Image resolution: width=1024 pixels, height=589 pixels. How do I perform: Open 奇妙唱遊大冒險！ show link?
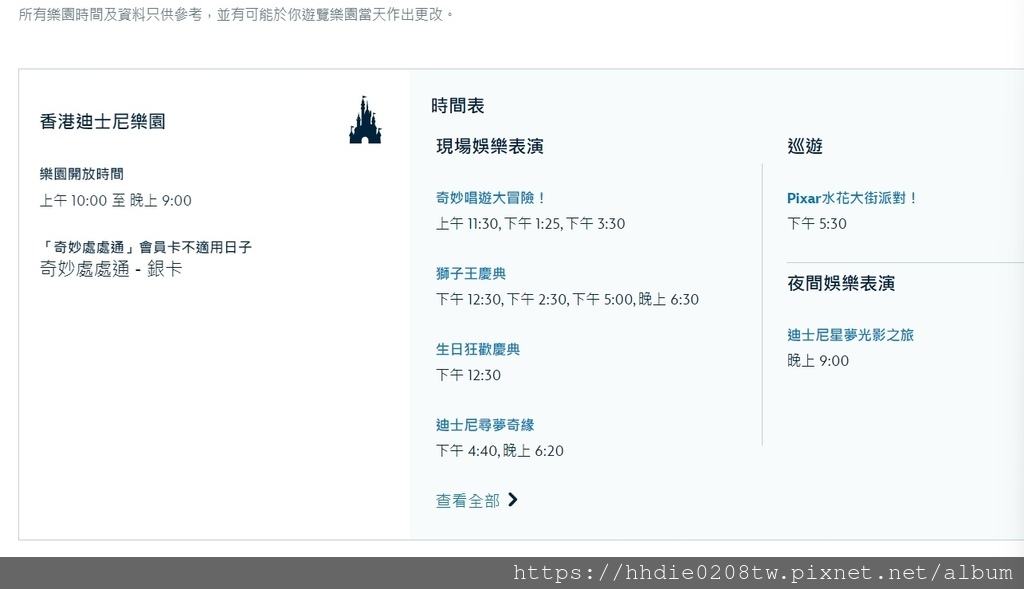click(490, 198)
